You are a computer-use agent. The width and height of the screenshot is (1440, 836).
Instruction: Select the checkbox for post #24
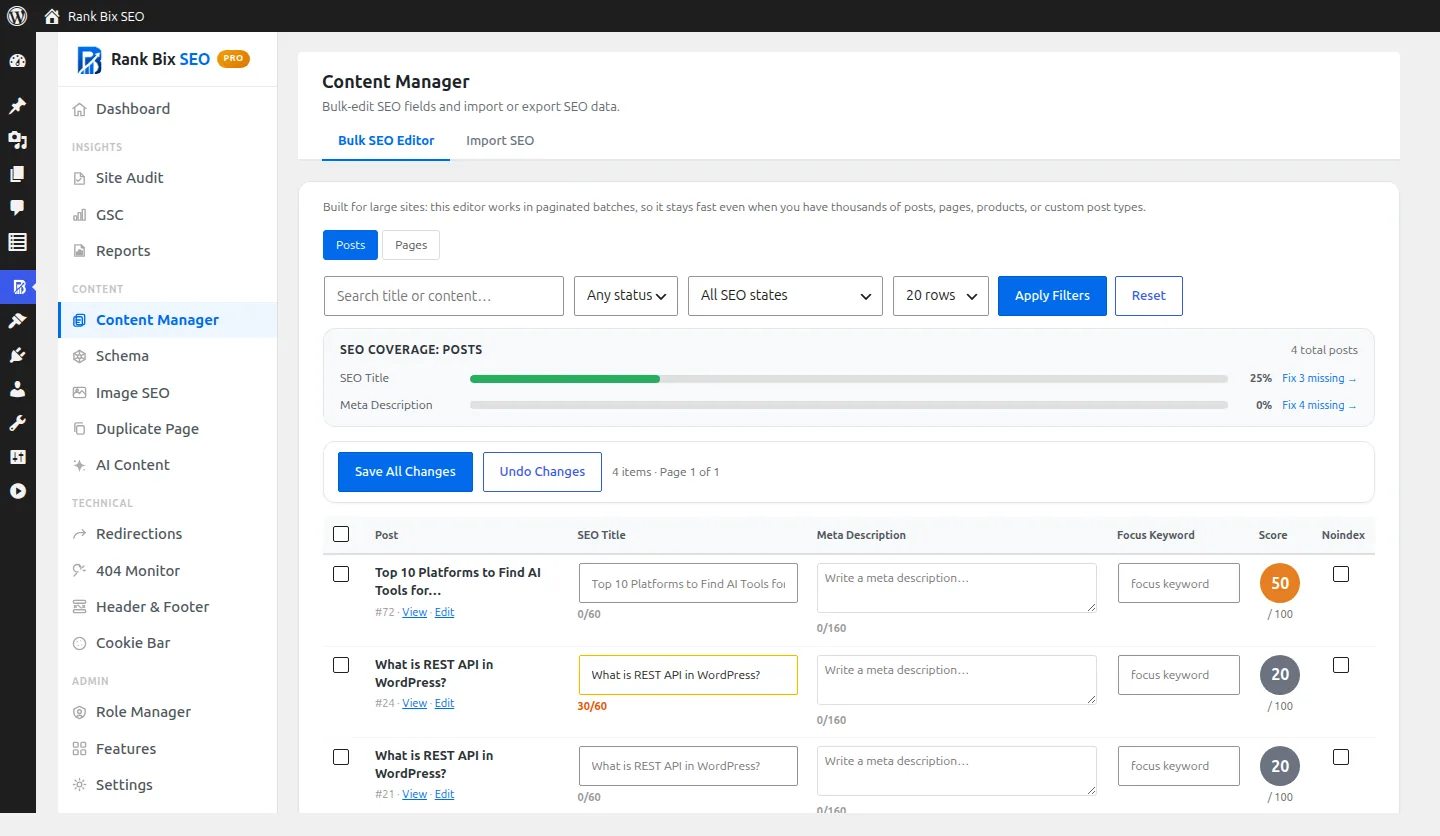pyautogui.click(x=341, y=665)
